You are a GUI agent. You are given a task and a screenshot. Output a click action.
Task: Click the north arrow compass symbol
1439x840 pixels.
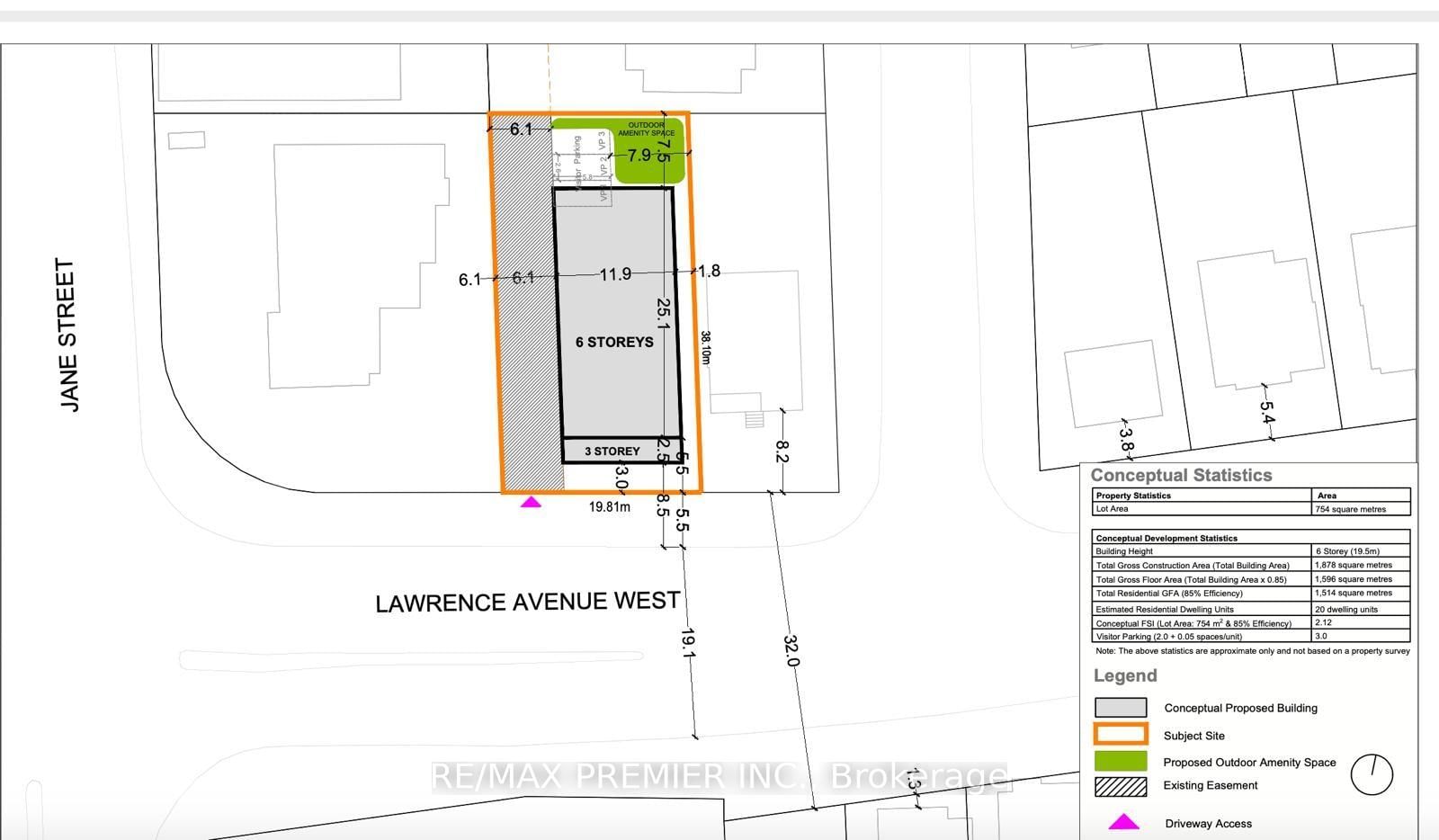[1372, 773]
